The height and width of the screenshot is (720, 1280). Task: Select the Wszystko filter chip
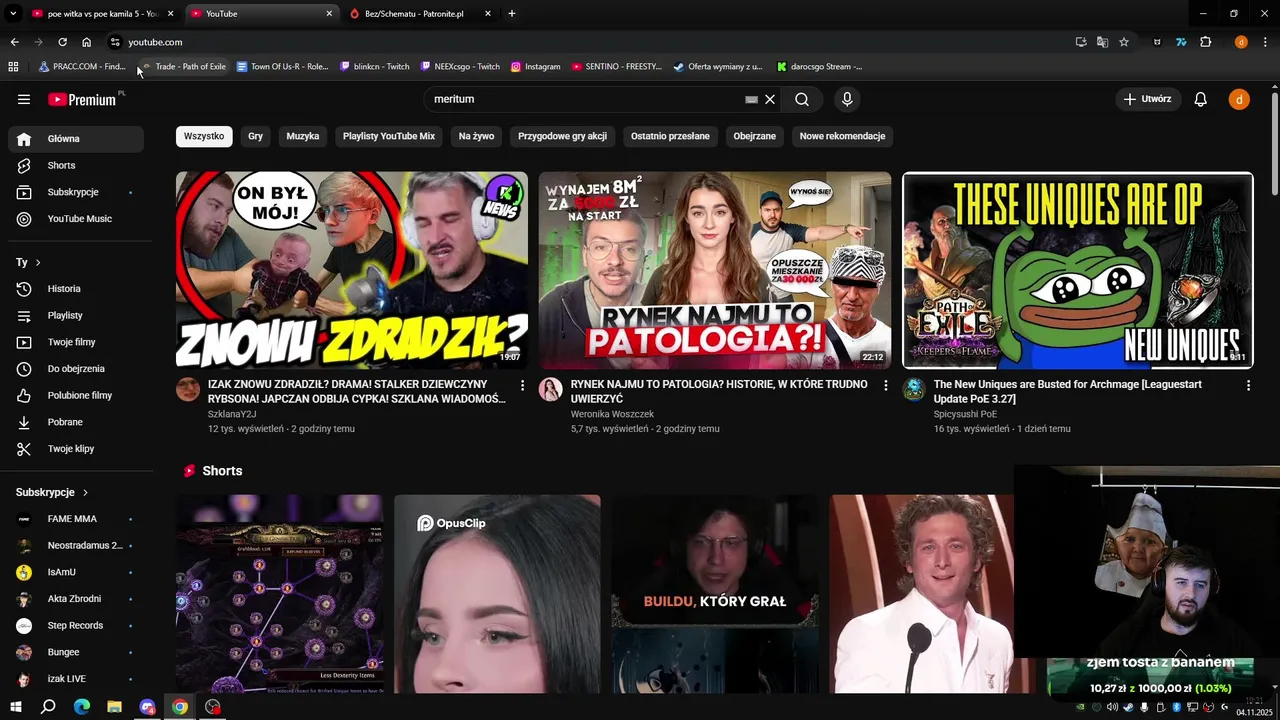(204, 136)
